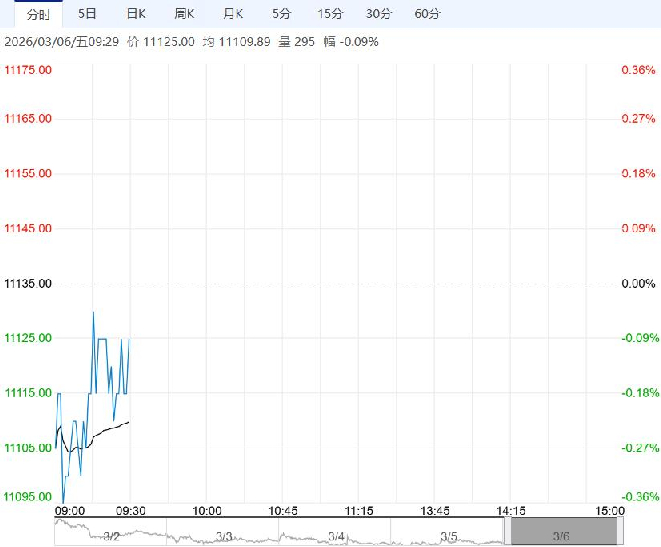Select the 日K daily candlestick tab
The height and width of the screenshot is (547, 661).
135,14
